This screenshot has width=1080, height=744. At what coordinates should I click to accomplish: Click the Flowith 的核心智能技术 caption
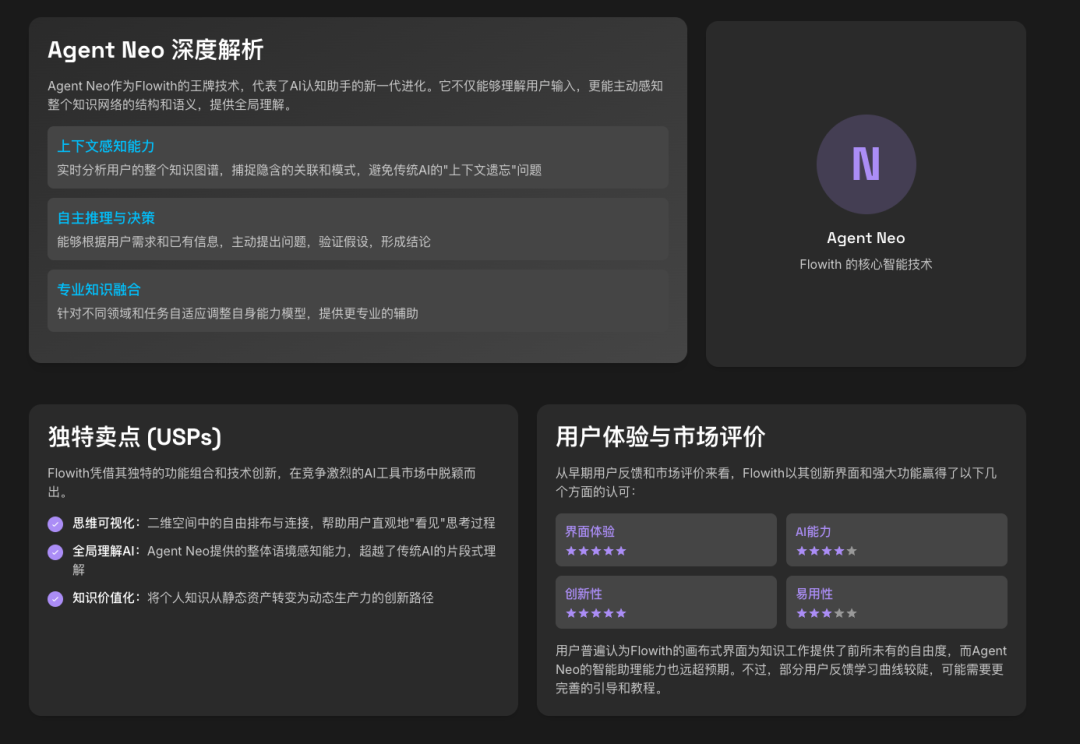(x=866, y=265)
